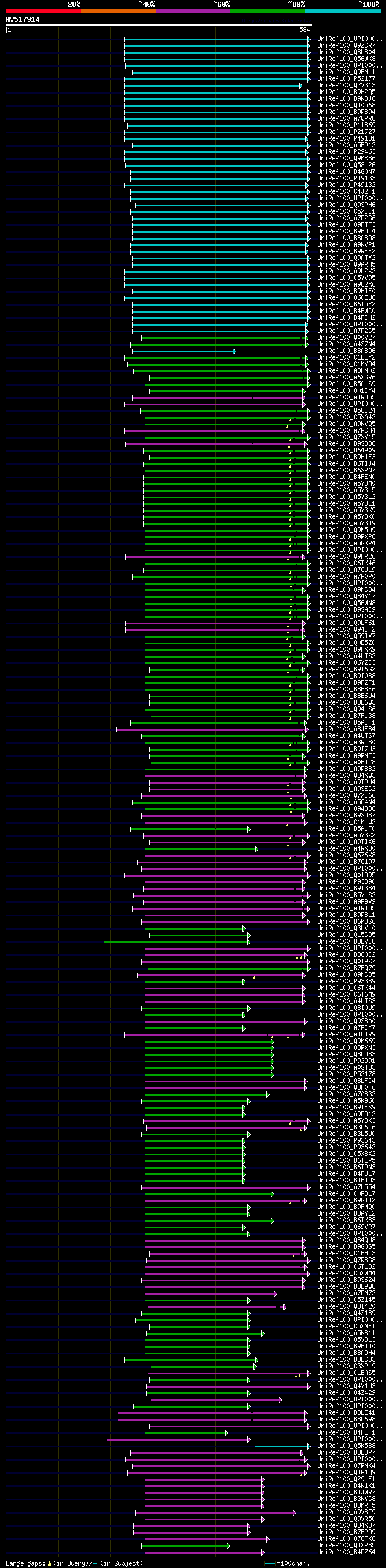Click the short cyan bar for UniRef100_B8ABD6
386x1568 pixels.
coord(184,351)
